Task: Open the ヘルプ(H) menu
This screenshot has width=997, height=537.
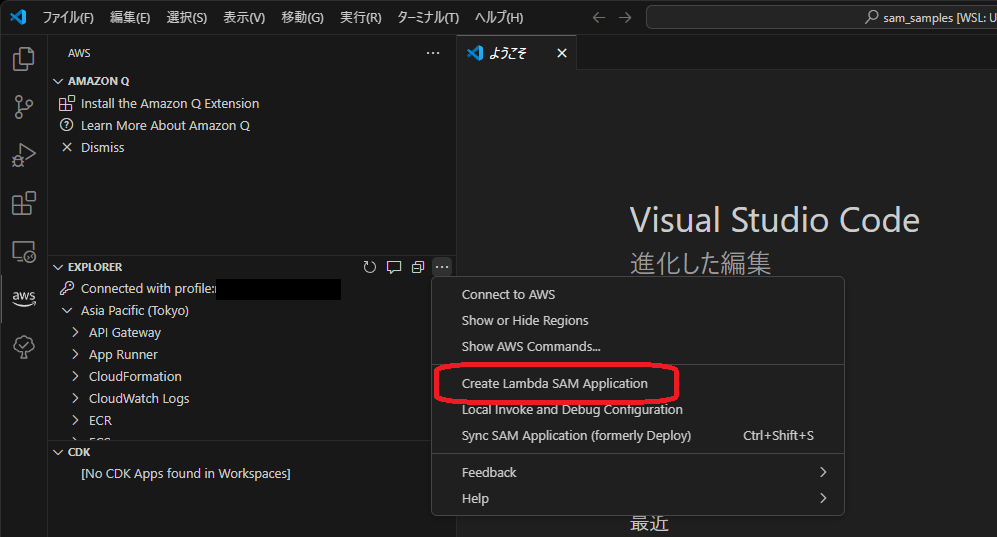Action: coord(499,17)
